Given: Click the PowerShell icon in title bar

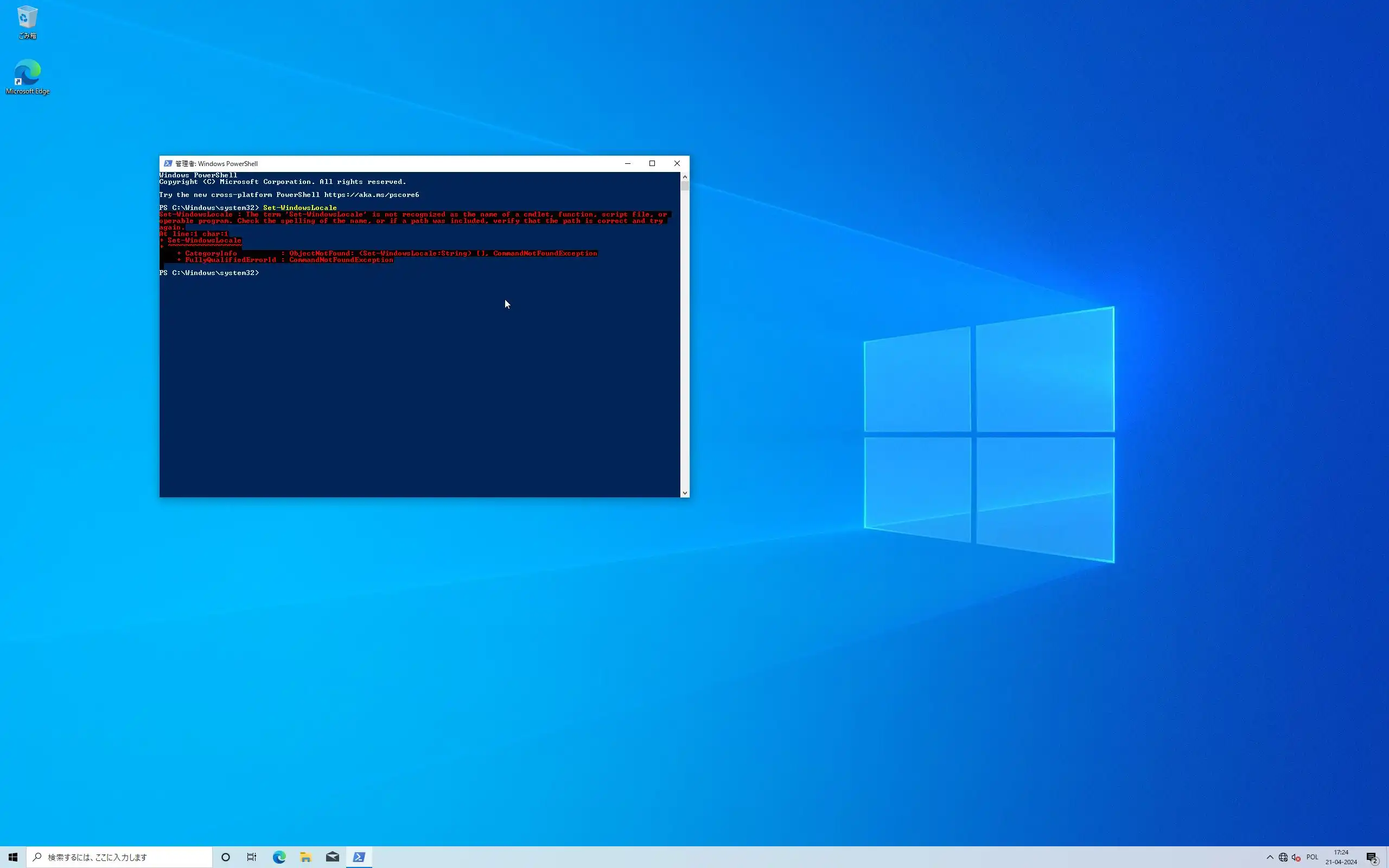Looking at the screenshot, I should [168, 164].
